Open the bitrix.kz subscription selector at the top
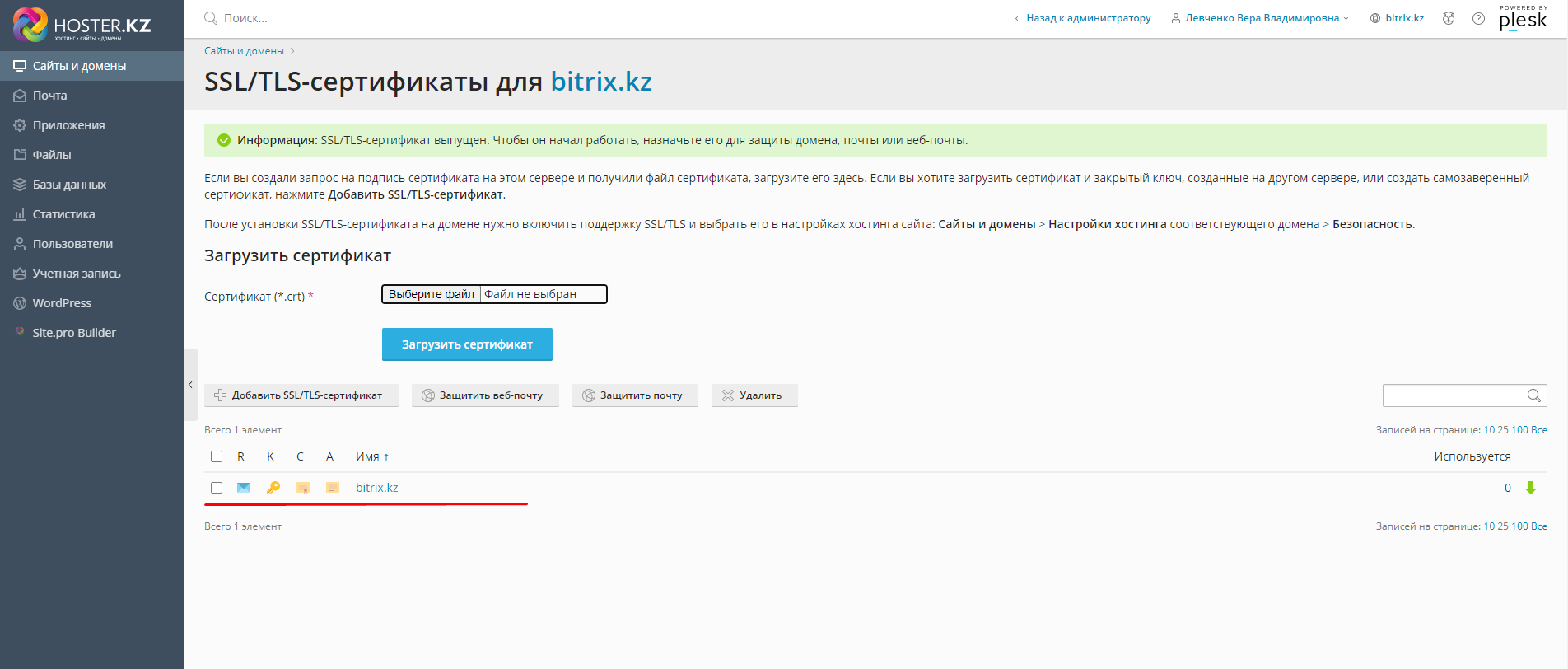The image size is (1568, 669). tap(1398, 18)
